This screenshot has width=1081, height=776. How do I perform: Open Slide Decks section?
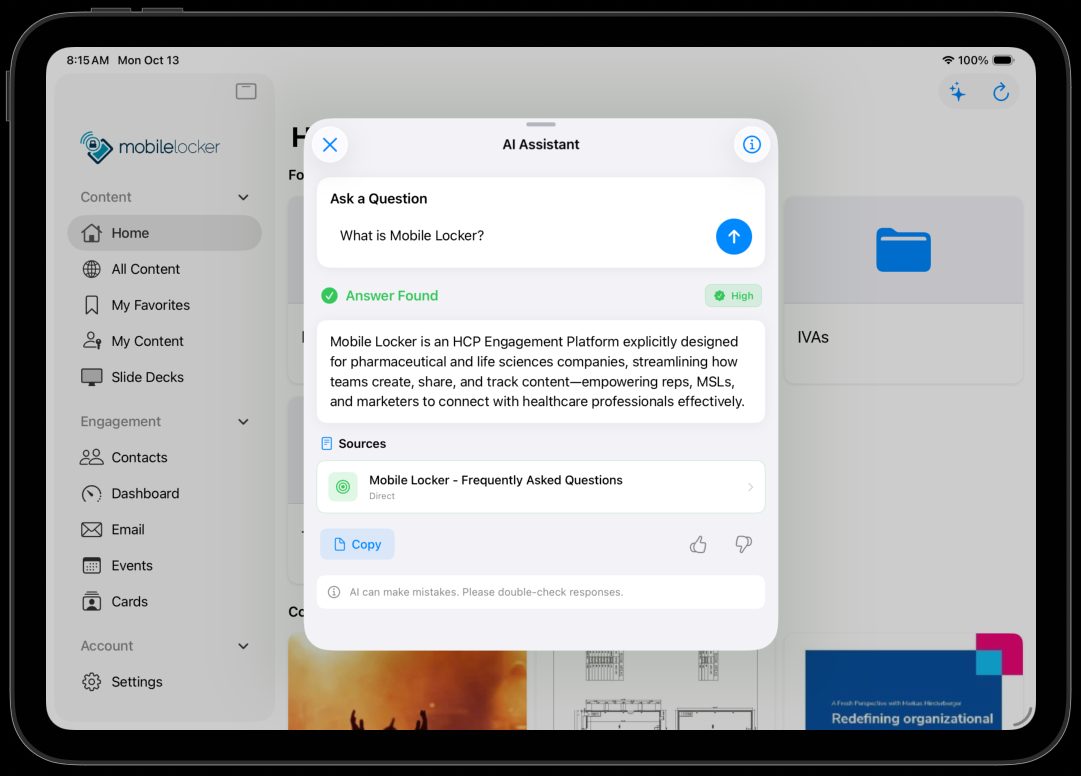click(147, 377)
